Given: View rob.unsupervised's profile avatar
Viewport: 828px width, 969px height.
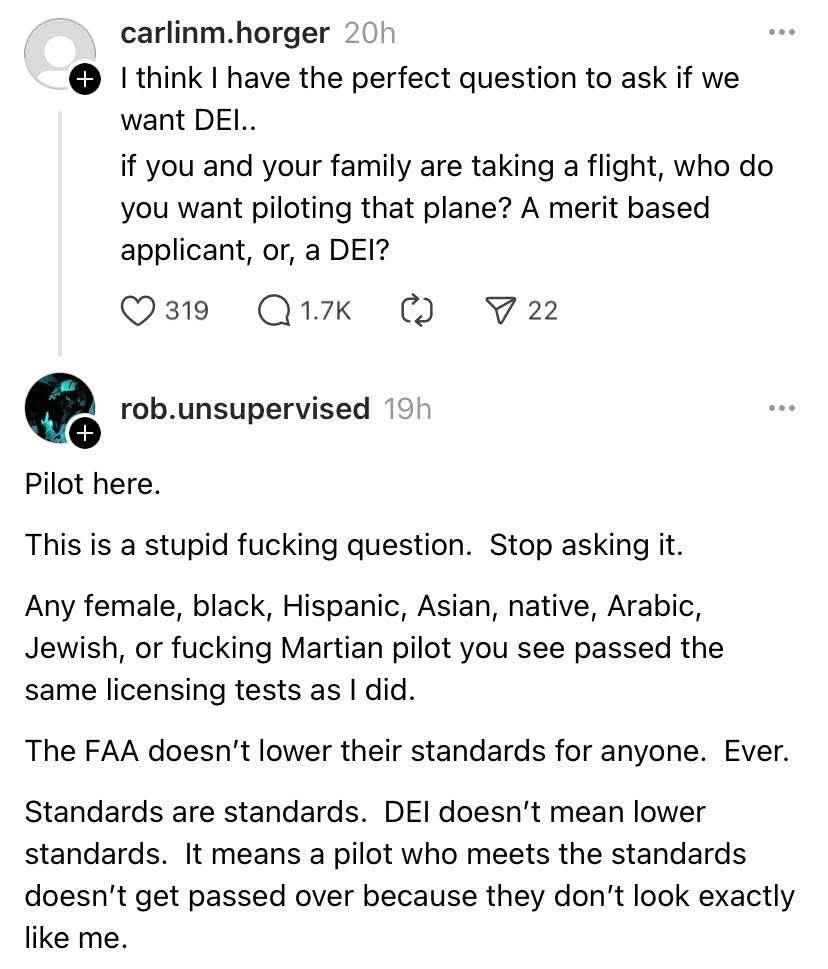Looking at the screenshot, I should [58, 408].
